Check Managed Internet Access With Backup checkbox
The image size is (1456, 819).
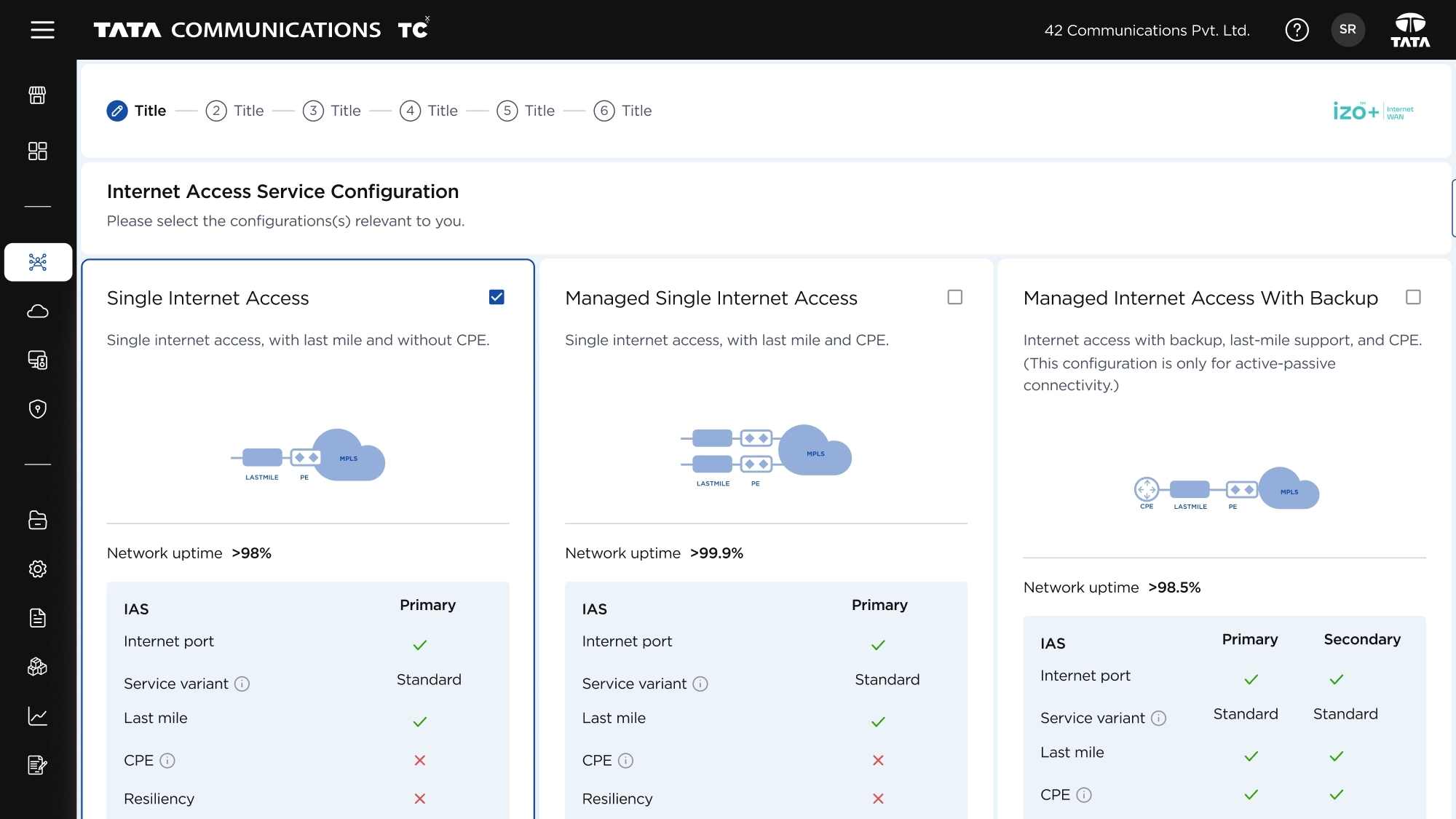tap(1413, 297)
